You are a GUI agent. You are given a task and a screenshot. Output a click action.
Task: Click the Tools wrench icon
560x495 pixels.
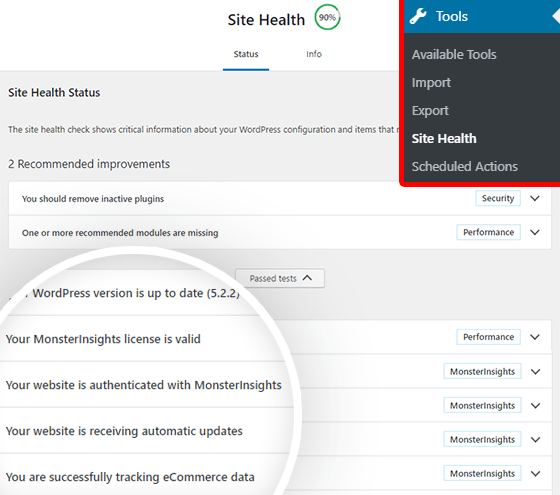pos(418,16)
